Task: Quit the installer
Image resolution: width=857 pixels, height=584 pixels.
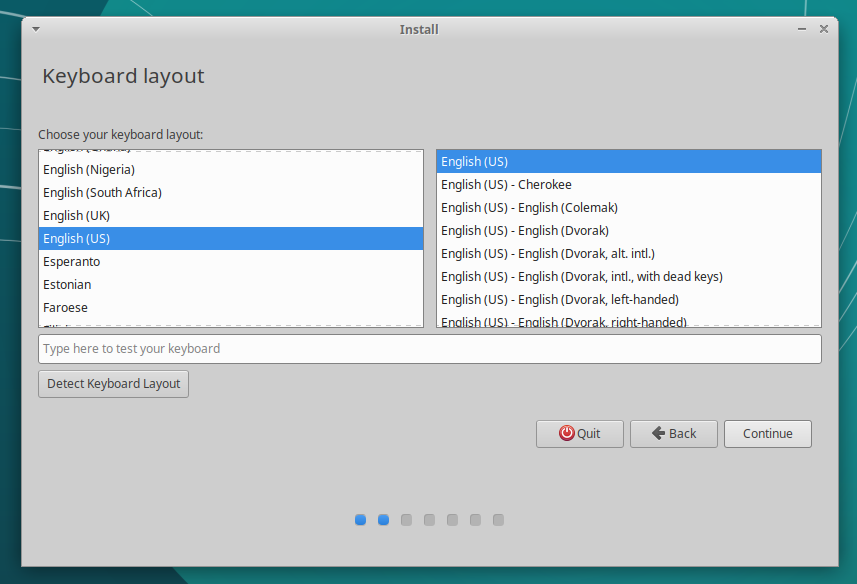Action: point(579,434)
